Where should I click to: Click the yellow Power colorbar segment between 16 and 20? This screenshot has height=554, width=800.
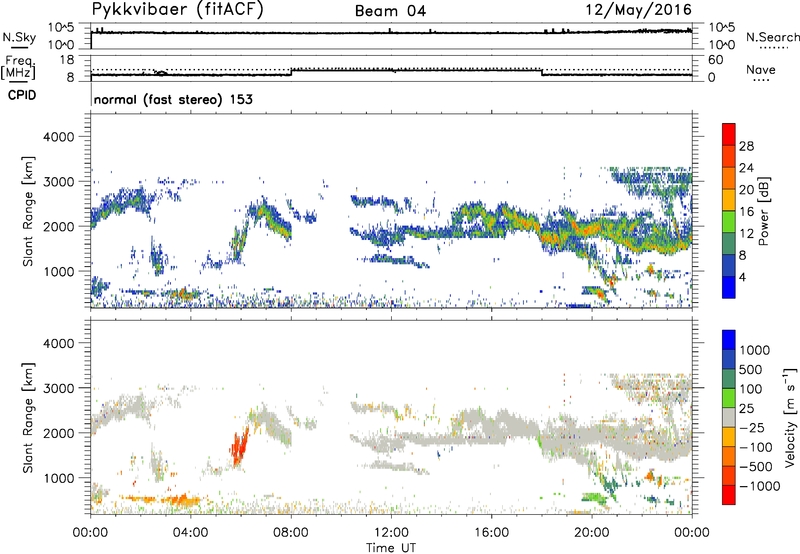point(729,200)
